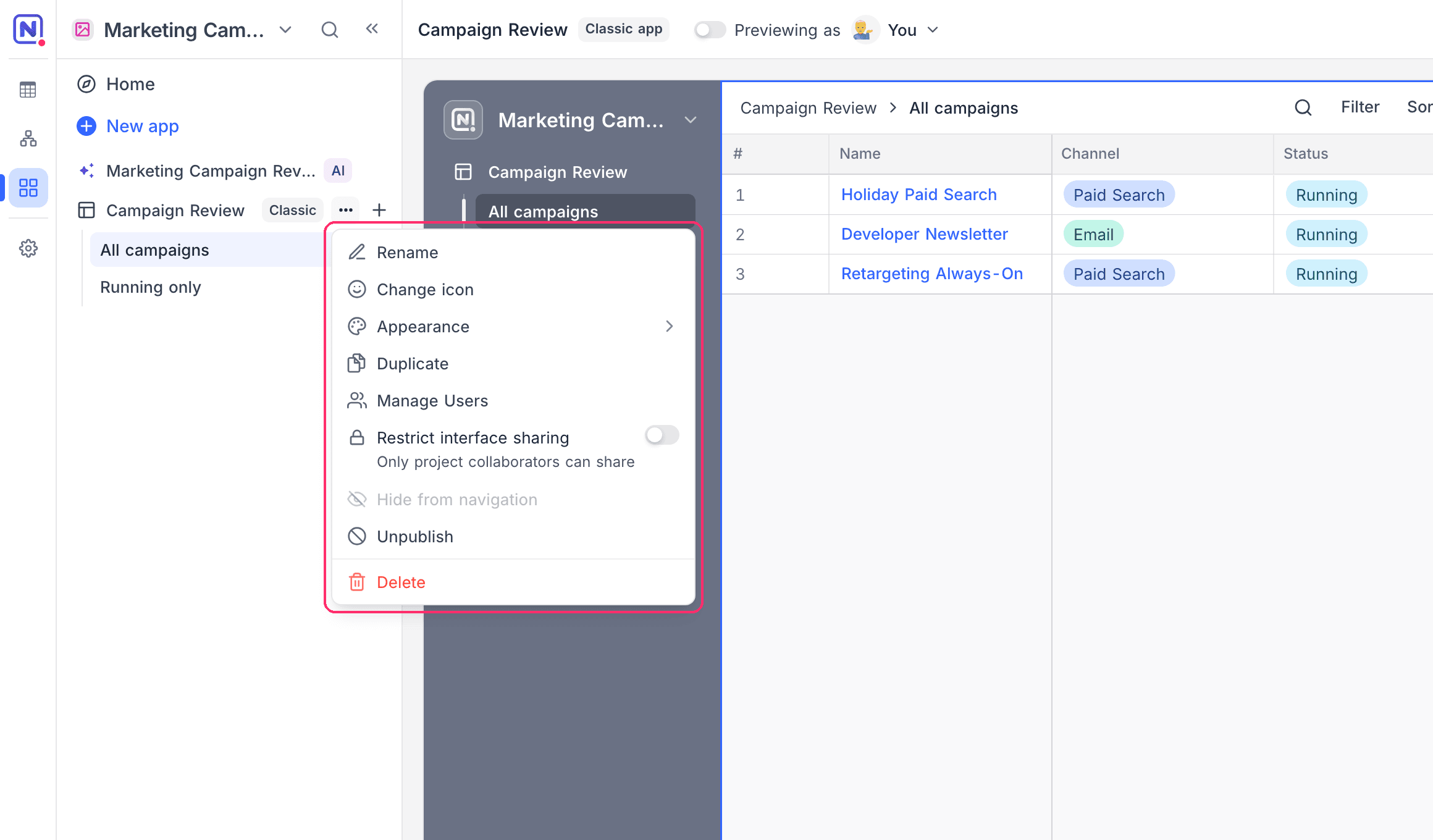The image size is (1433, 840).
Task: Choose Duplicate in the menu
Action: tap(514, 364)
